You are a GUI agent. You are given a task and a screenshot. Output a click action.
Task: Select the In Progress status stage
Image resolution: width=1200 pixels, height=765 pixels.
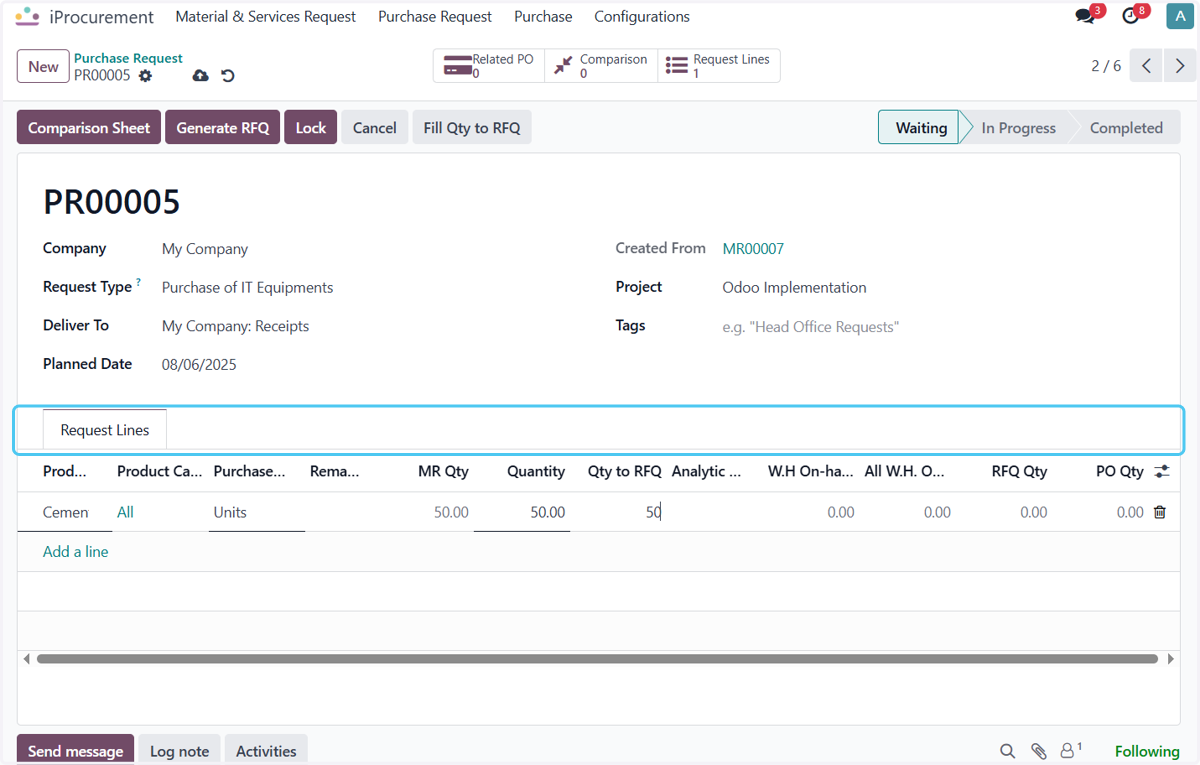pyautogui.click(x=1018, y=128)
